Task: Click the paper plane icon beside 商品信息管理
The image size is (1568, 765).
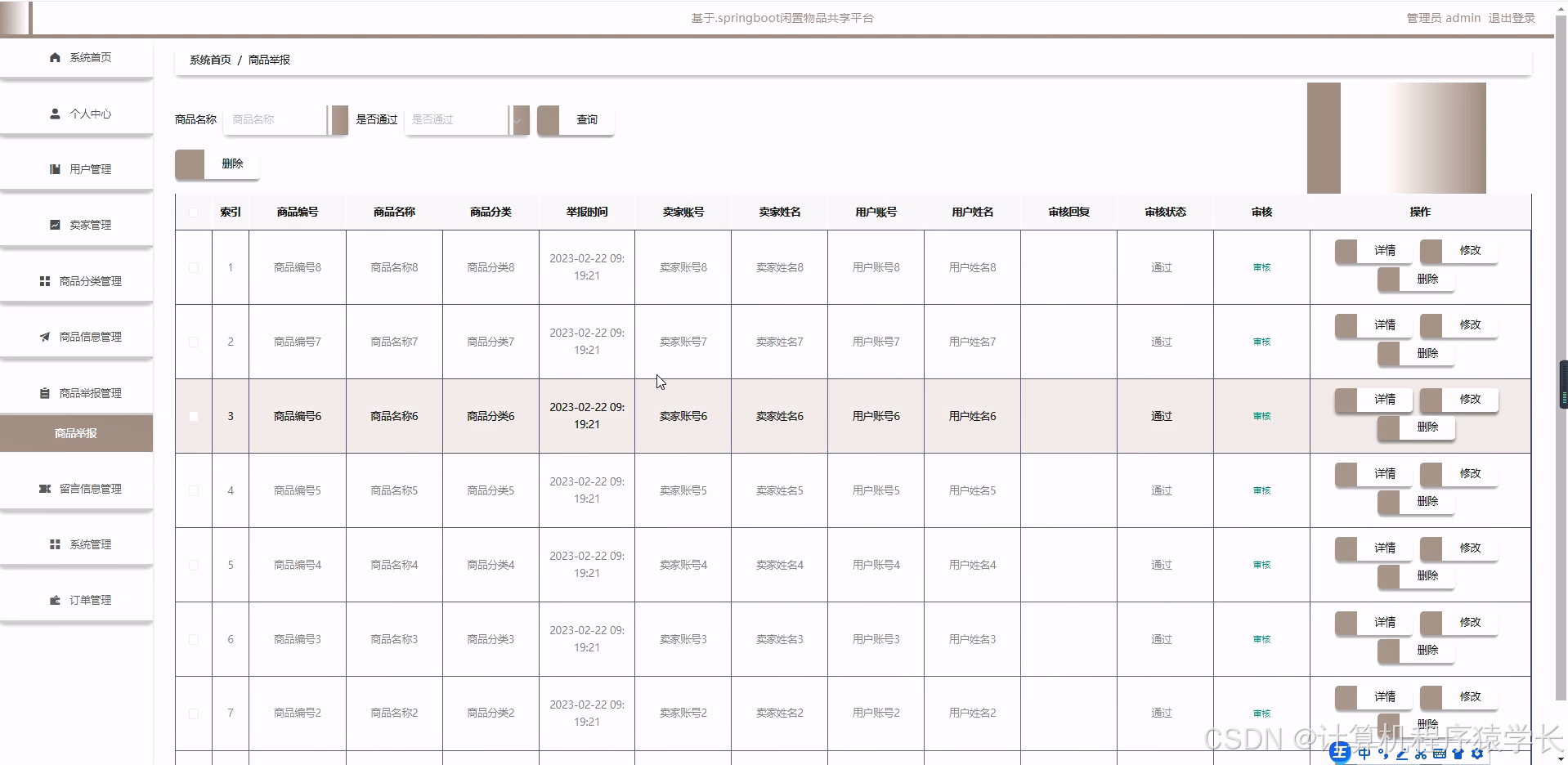Action: (x=45, y=337)
